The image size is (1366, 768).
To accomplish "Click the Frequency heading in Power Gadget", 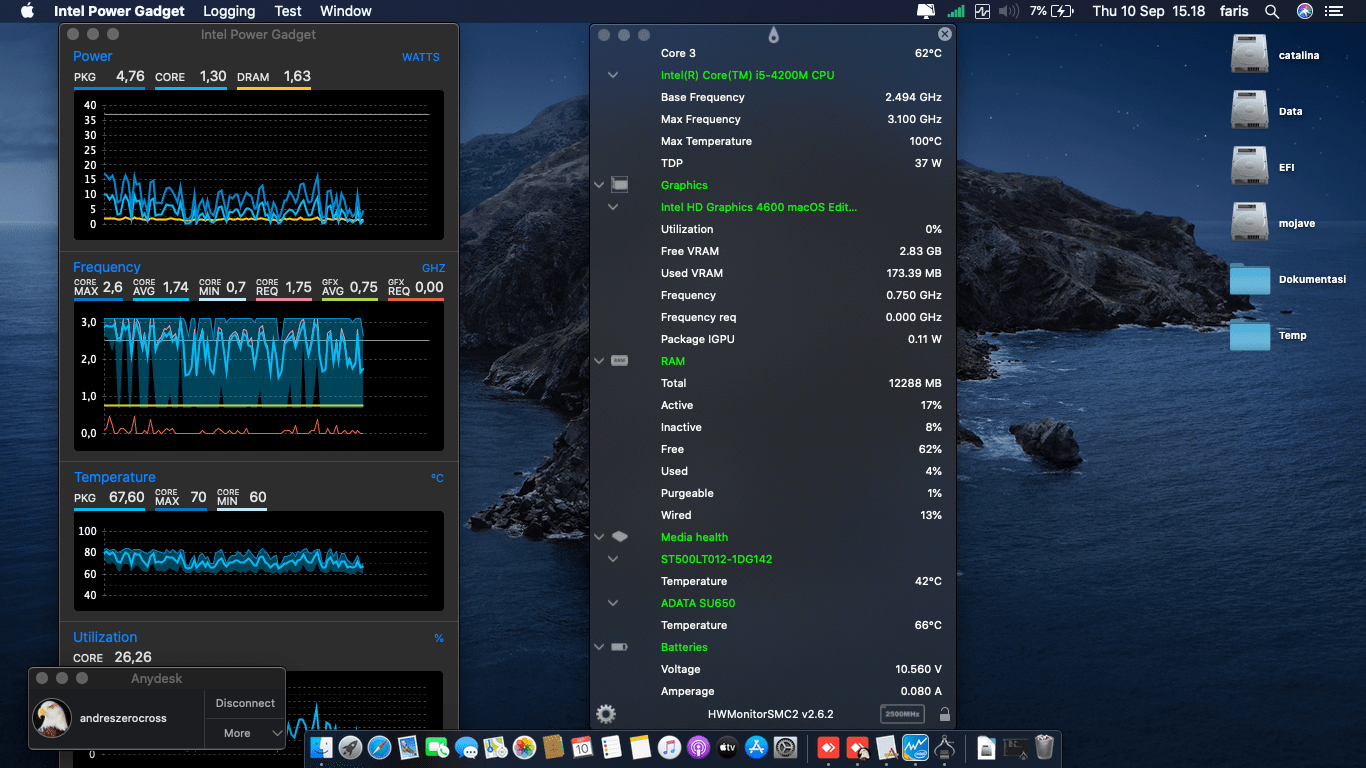I will coord(107,267).
